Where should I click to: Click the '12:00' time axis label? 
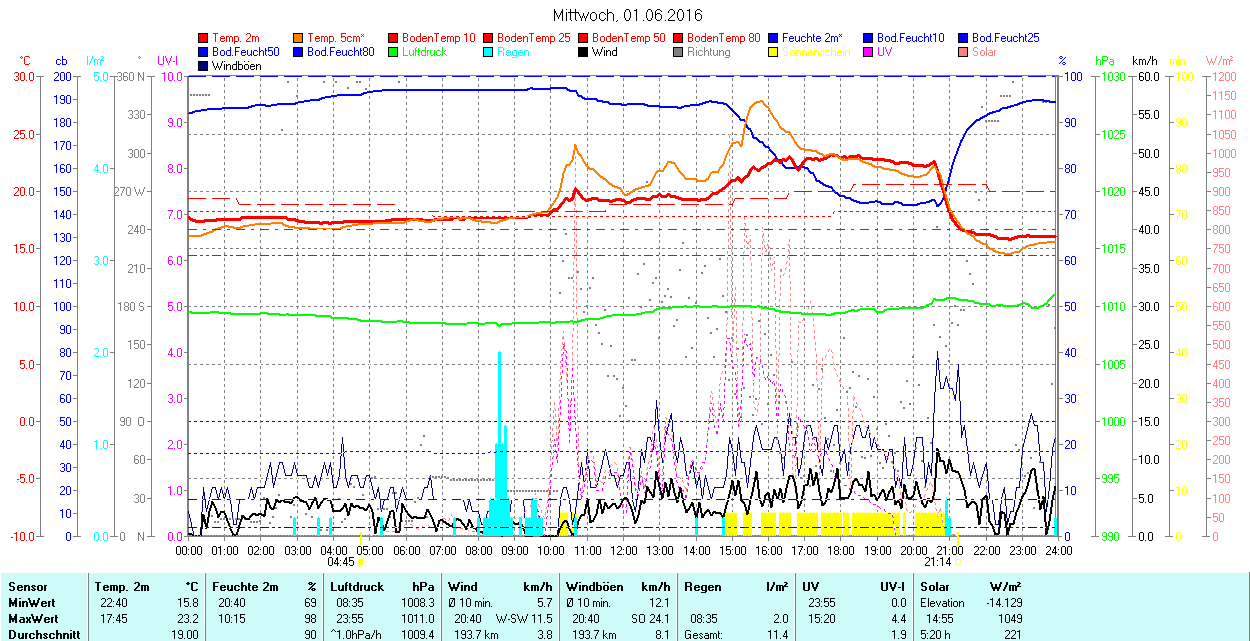click(x=624, y=549)
